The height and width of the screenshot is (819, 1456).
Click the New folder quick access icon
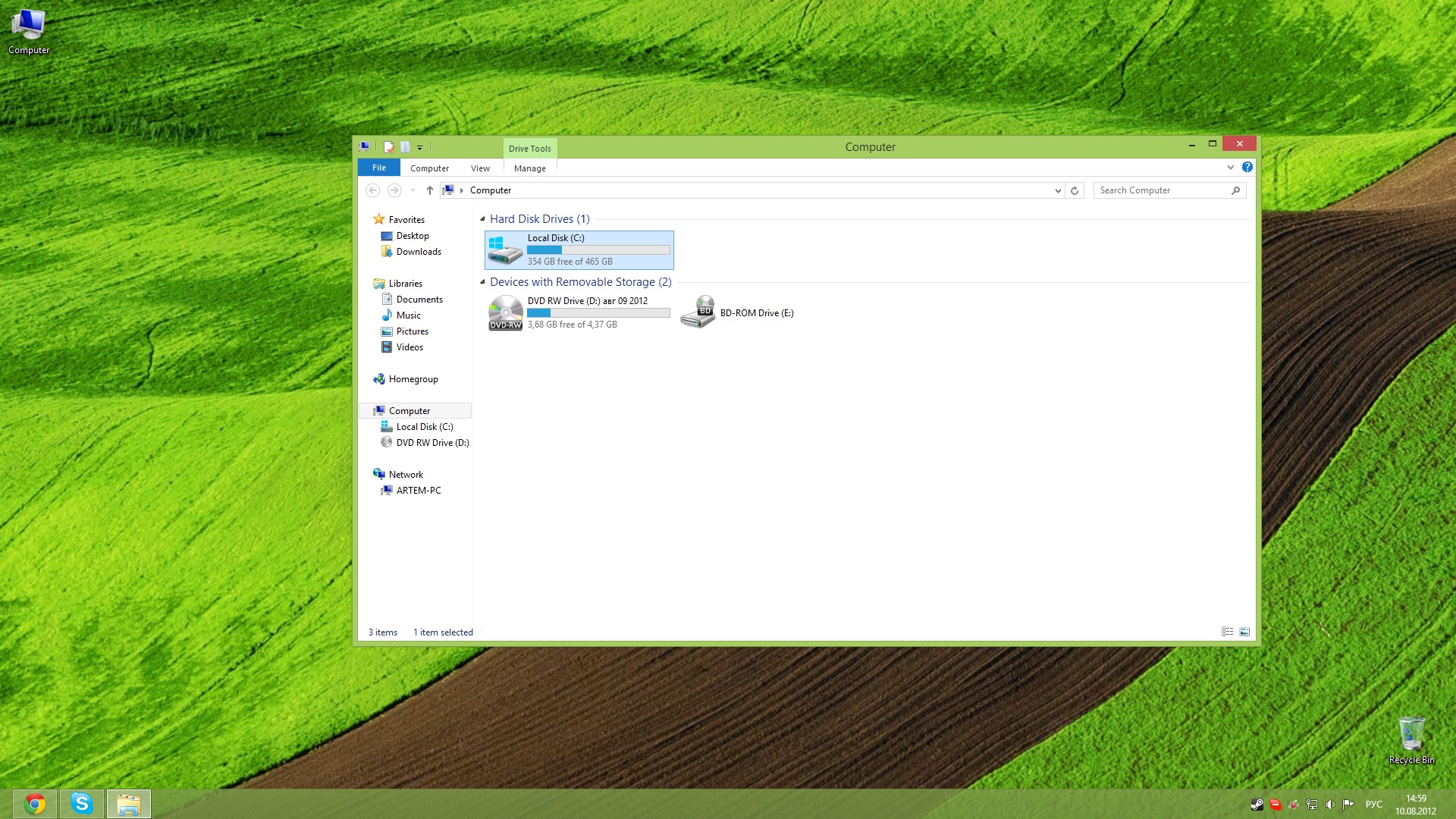tap(405, 147)
